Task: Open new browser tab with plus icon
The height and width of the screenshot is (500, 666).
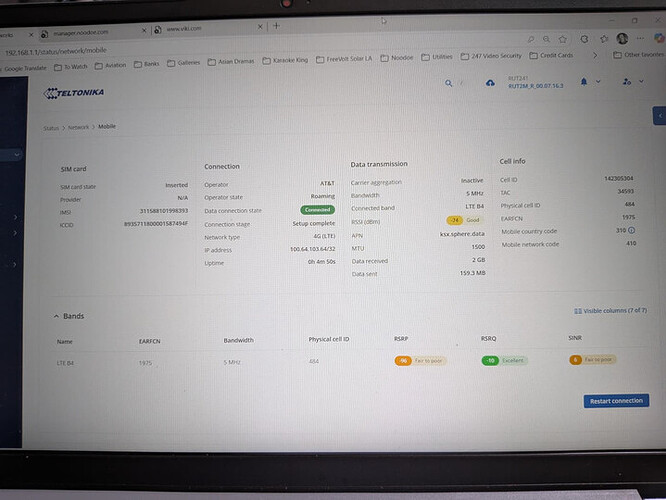Action: (276, 26)
